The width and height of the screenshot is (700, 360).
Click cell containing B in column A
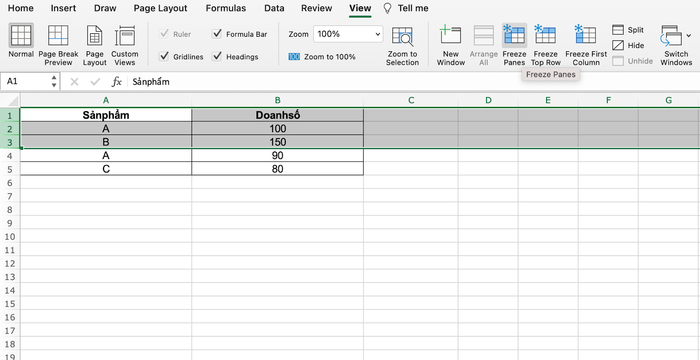pos(106,142)
